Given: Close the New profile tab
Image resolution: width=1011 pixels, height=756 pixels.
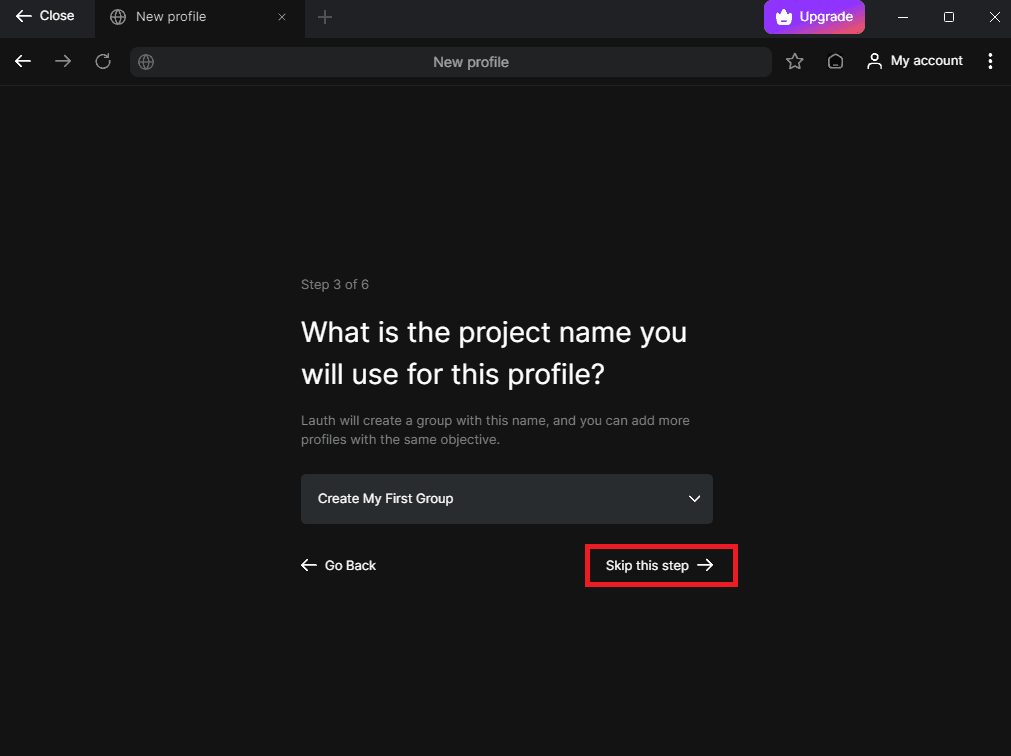Looking at the screenshot, I should (x=282, y=17).
